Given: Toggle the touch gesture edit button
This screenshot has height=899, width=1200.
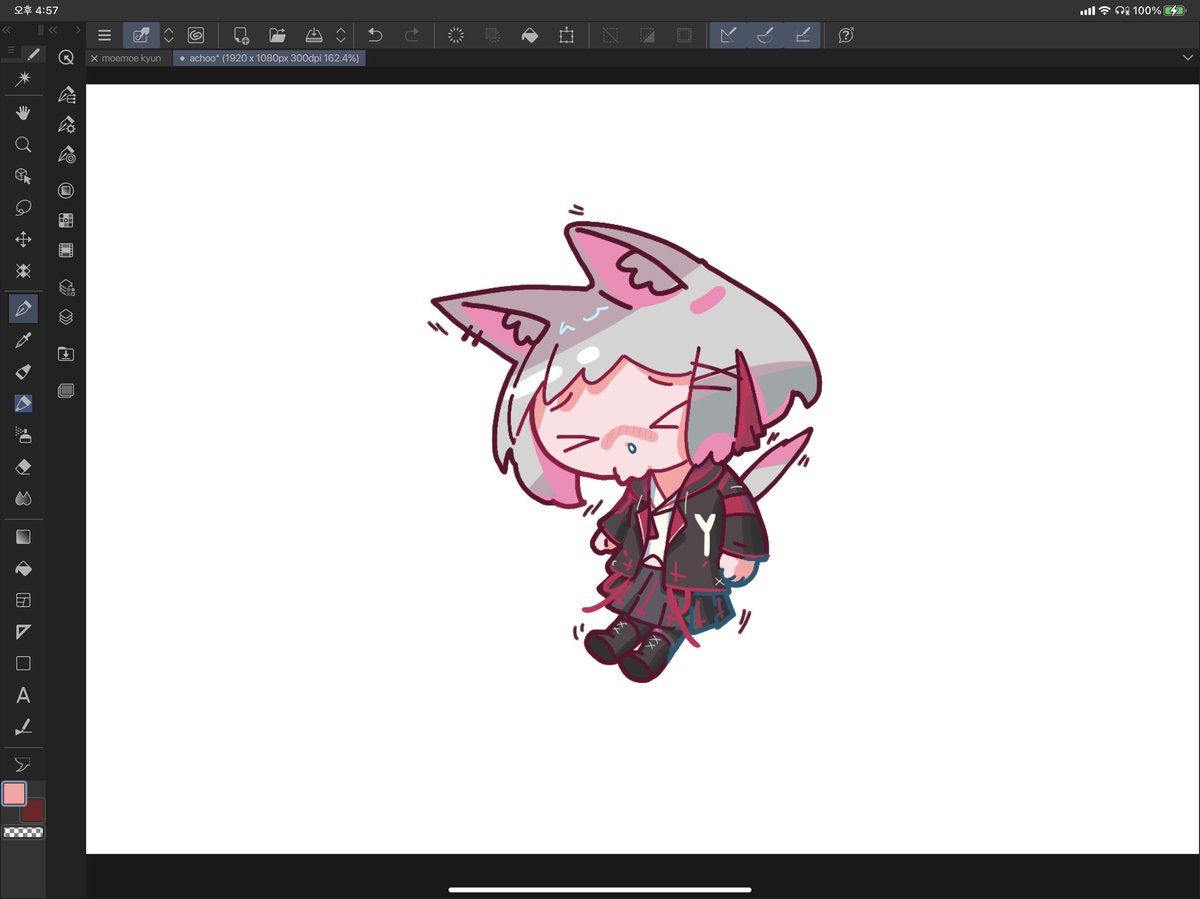Looking at the screenshot, I should 141,35.
